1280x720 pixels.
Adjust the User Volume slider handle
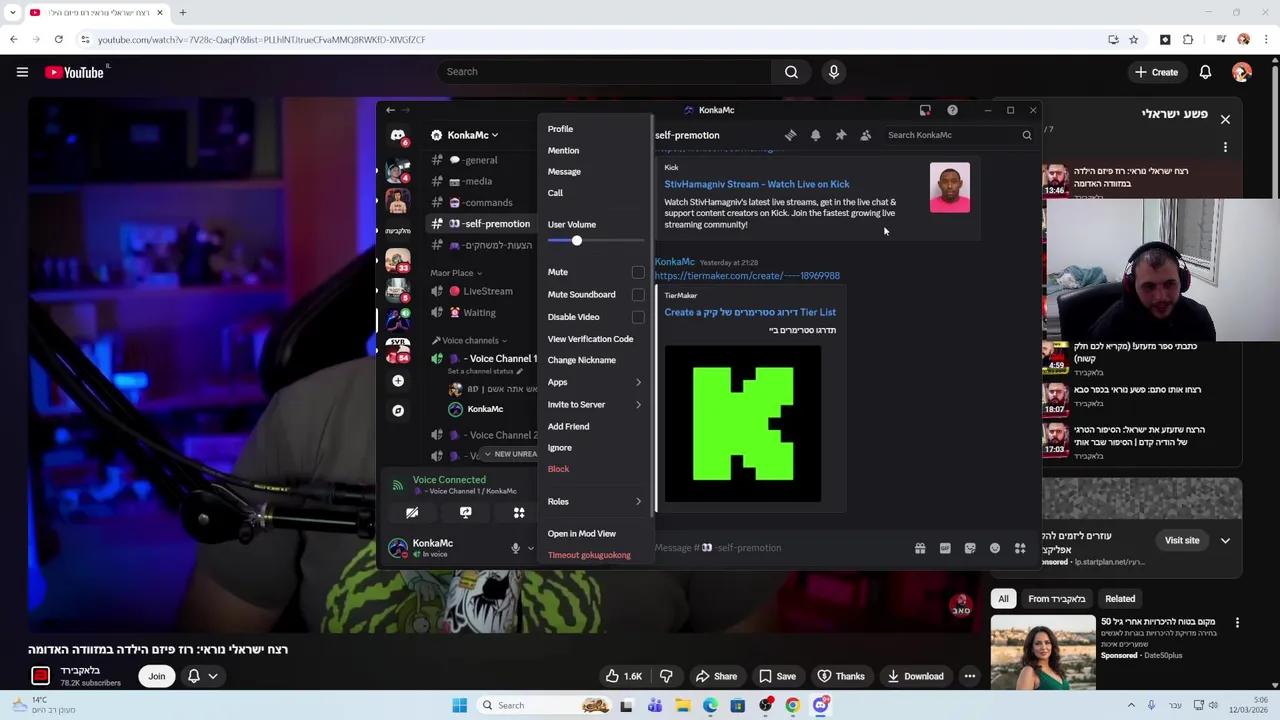point(577,241)
